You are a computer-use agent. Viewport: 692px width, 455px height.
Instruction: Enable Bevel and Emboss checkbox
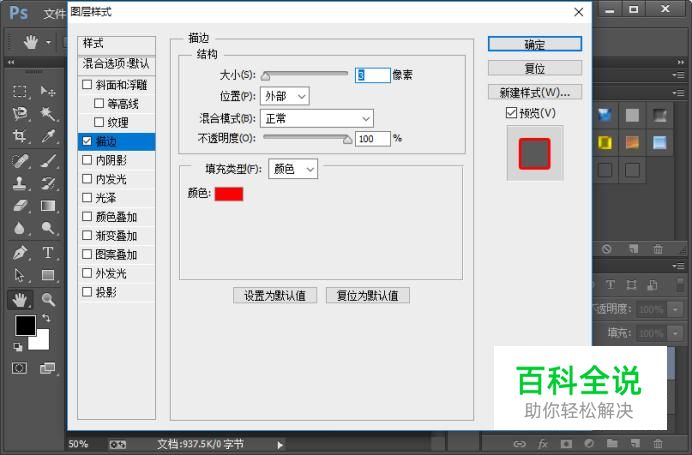[87, 84]
